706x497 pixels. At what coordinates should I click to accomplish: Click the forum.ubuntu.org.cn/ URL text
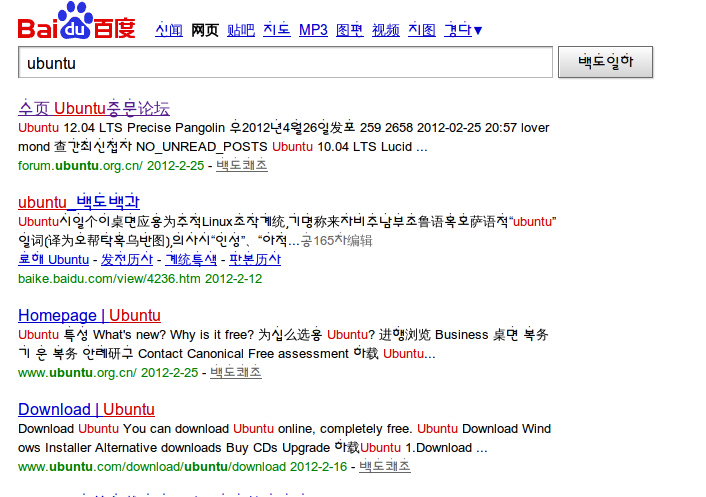point(80,166)
